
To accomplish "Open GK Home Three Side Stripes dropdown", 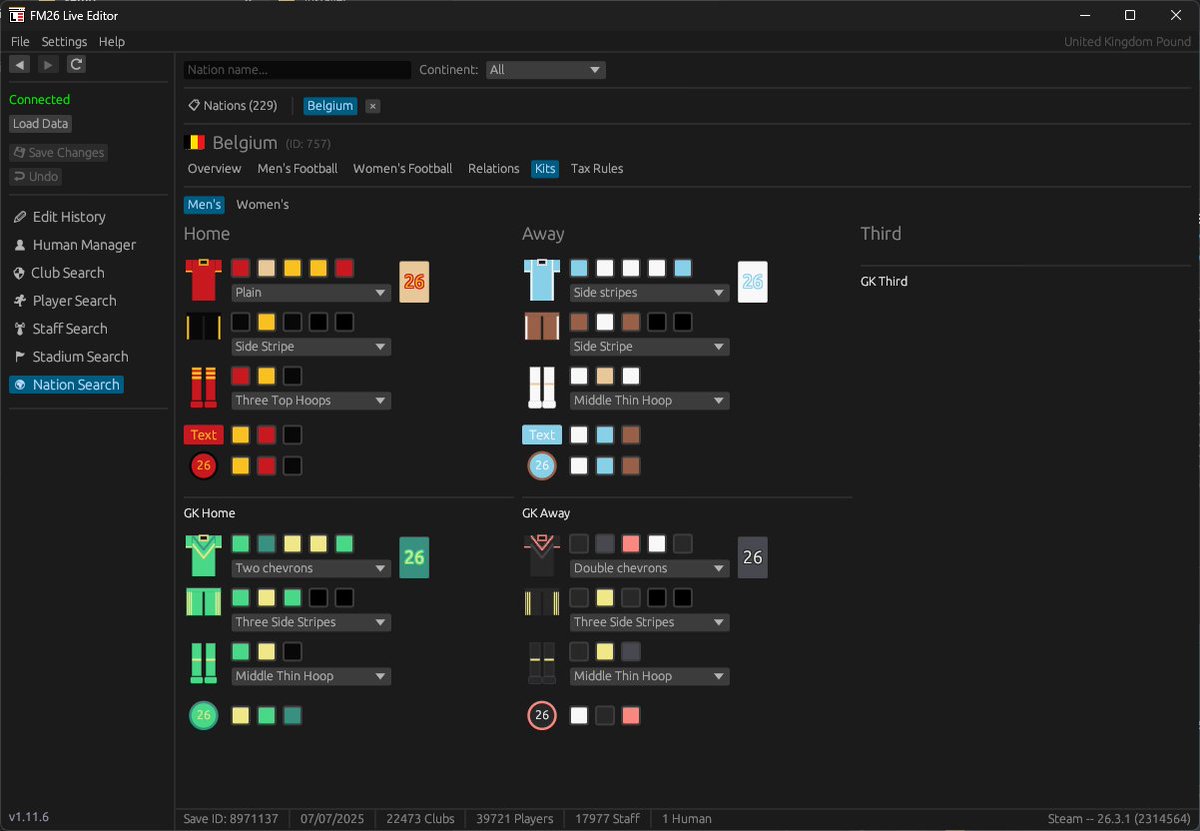I will (311, 622).
